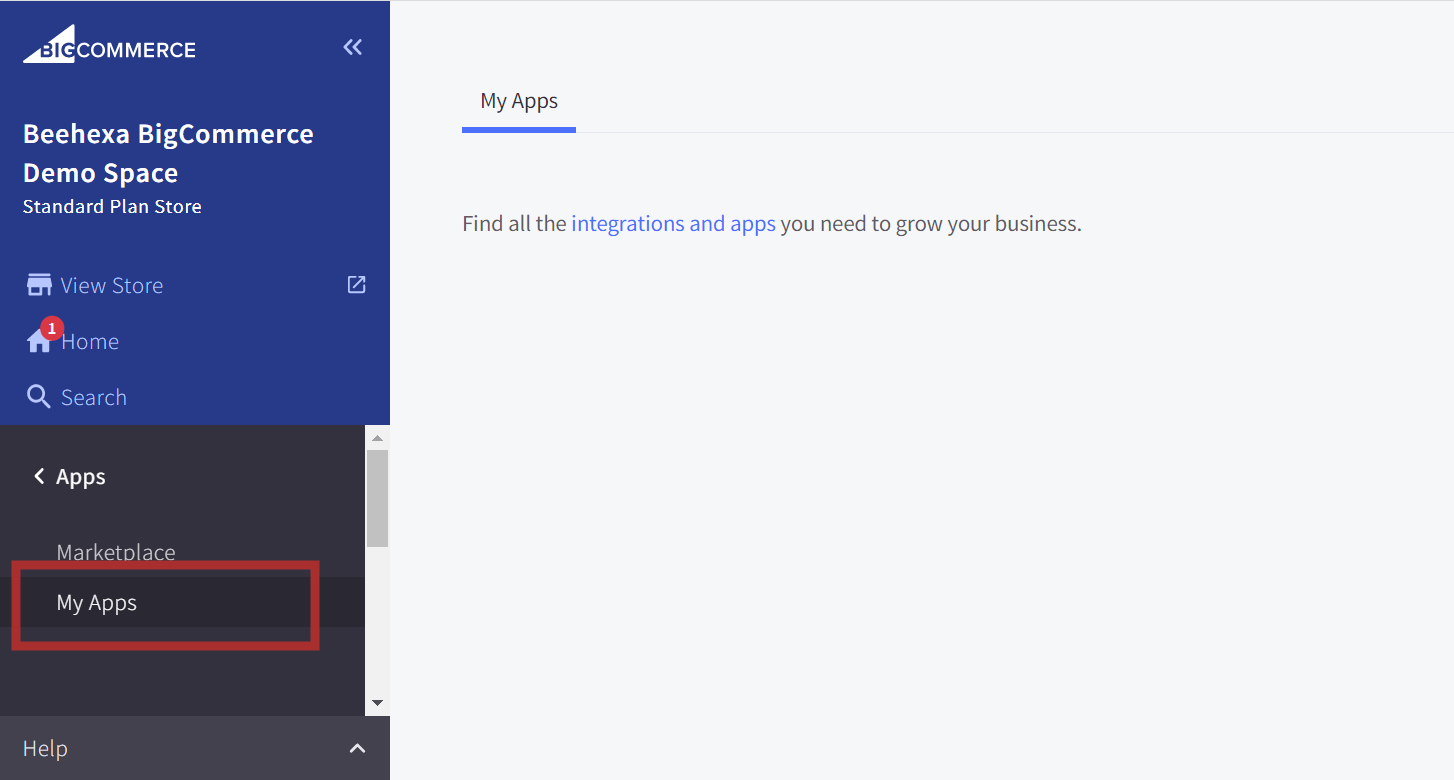Click the Search magnifying glass icon
This screenshot has width=1454, height=780.
pos(39,397)
